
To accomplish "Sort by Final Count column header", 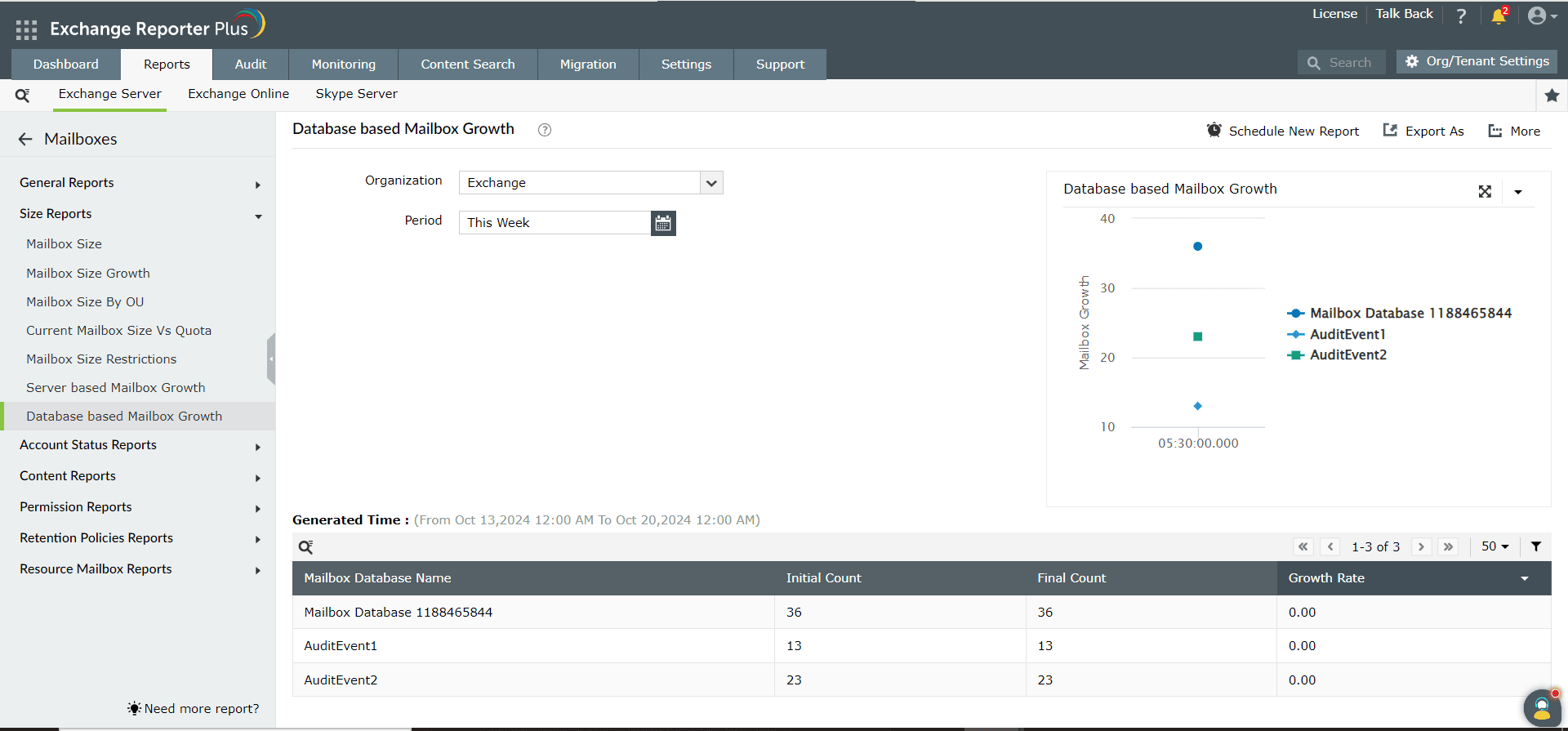I will click(1071, 578).
